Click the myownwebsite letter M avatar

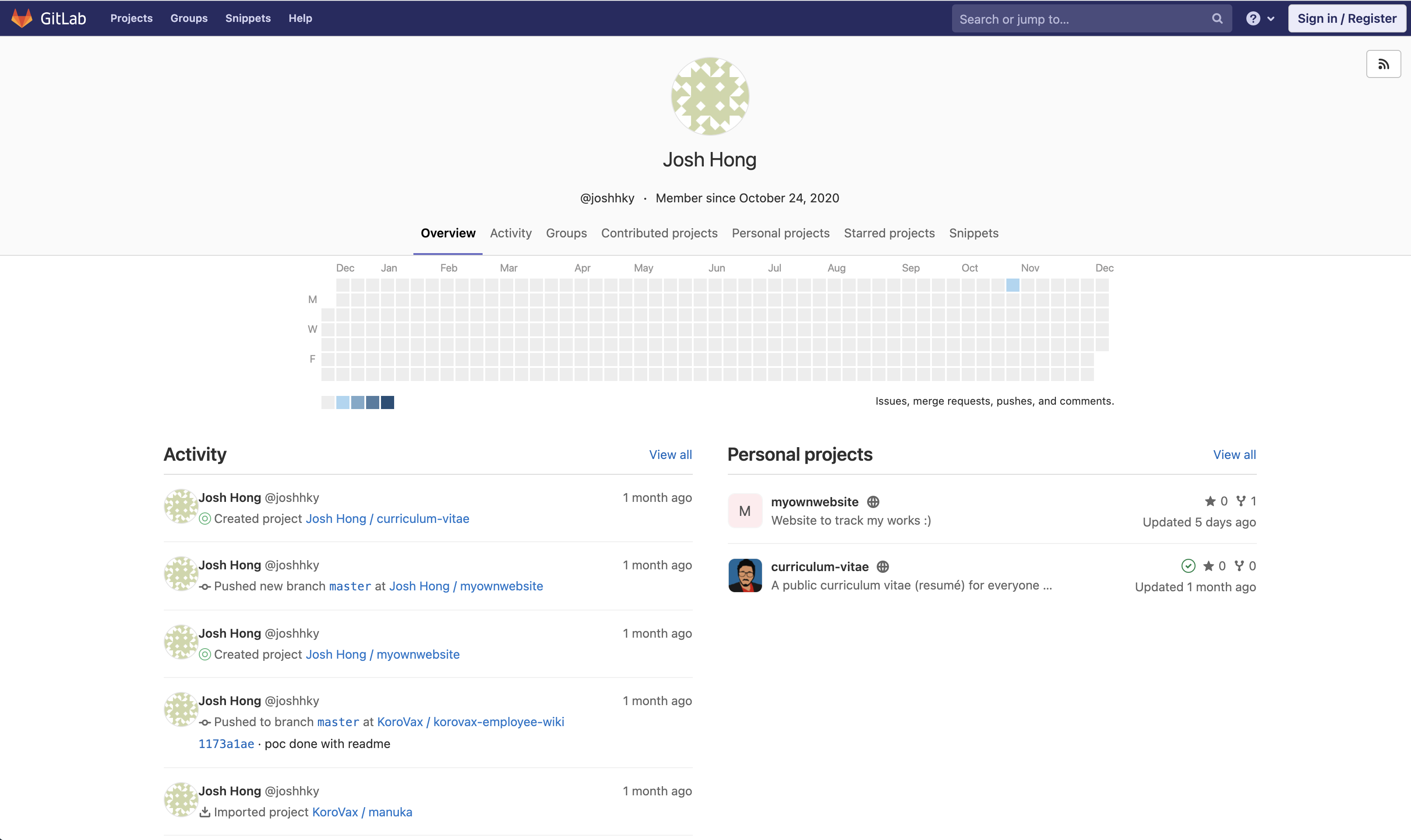pyautogui.click(x=745, y=511)
